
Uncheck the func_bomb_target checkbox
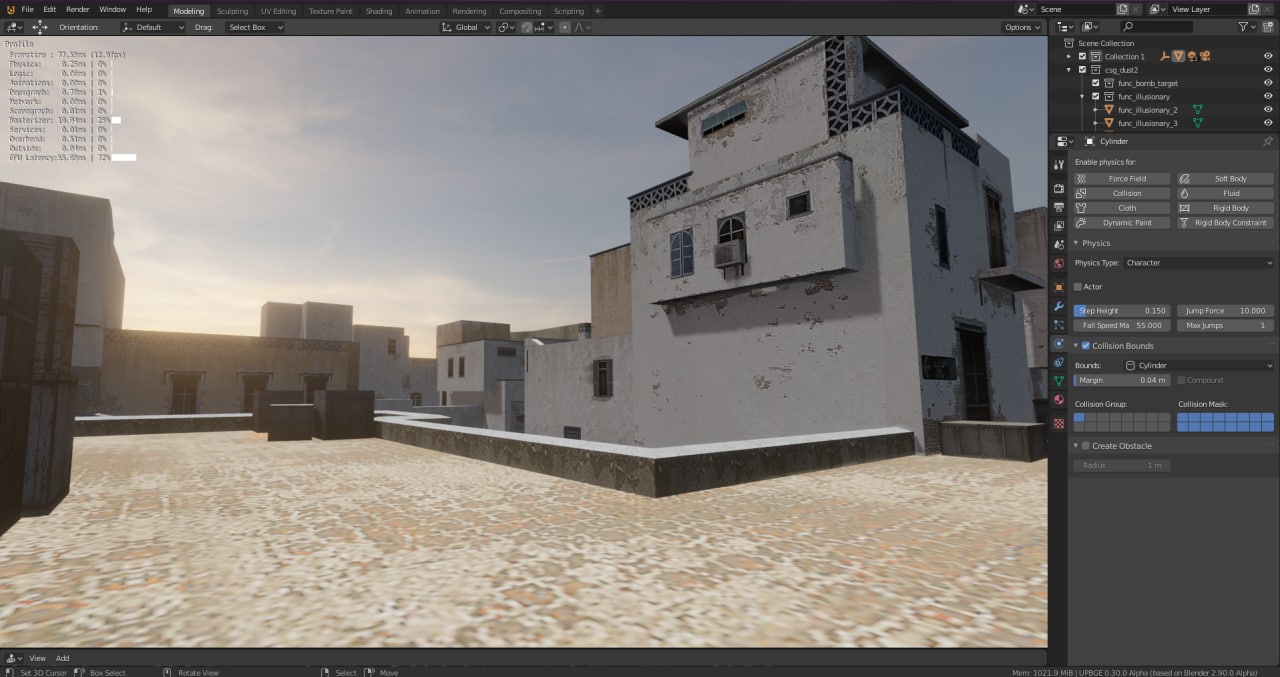coord(1096,83)
